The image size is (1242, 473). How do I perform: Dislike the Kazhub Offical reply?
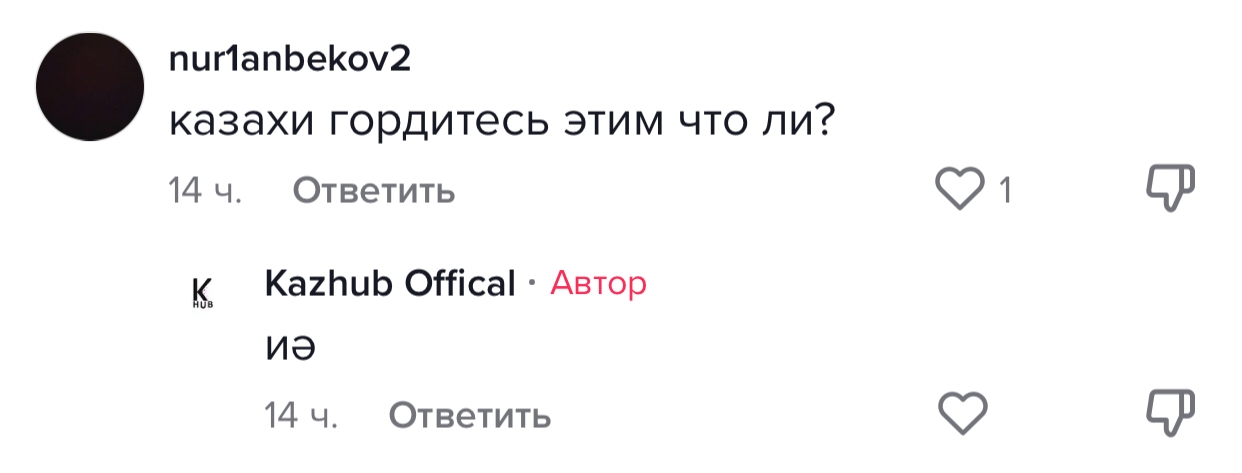[1169, 412]
